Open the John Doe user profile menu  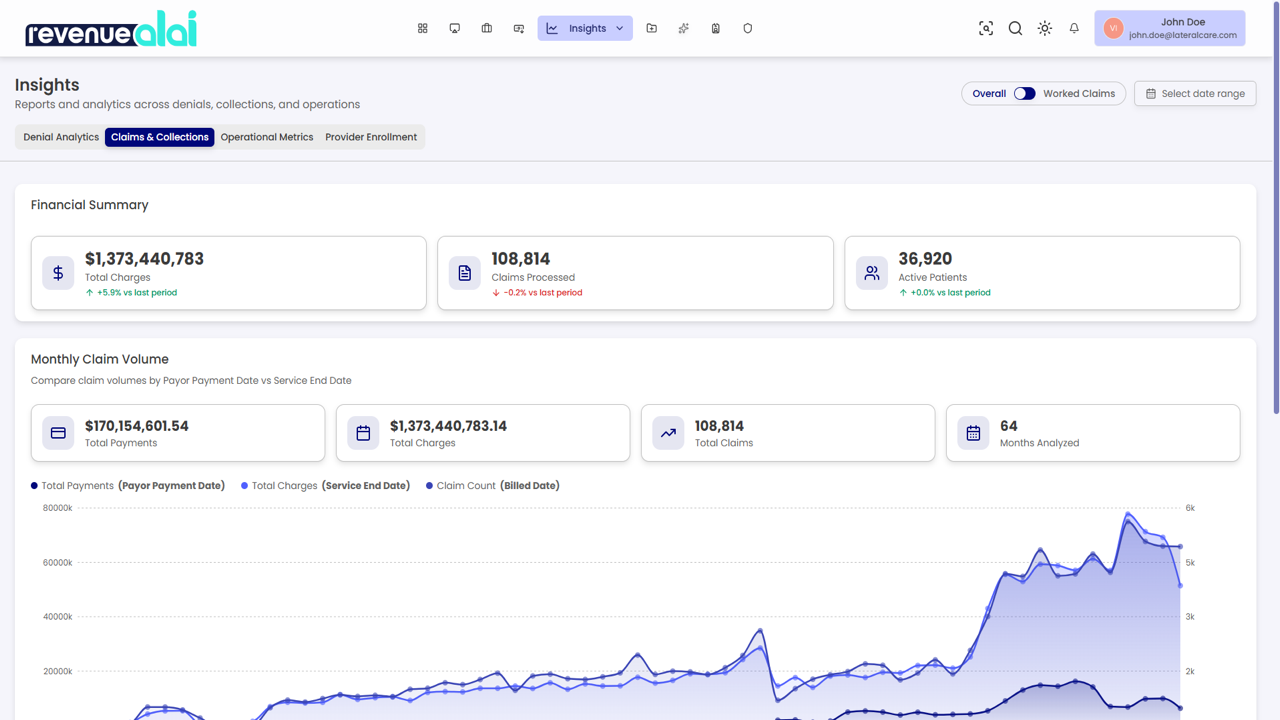coord(1169,28)
